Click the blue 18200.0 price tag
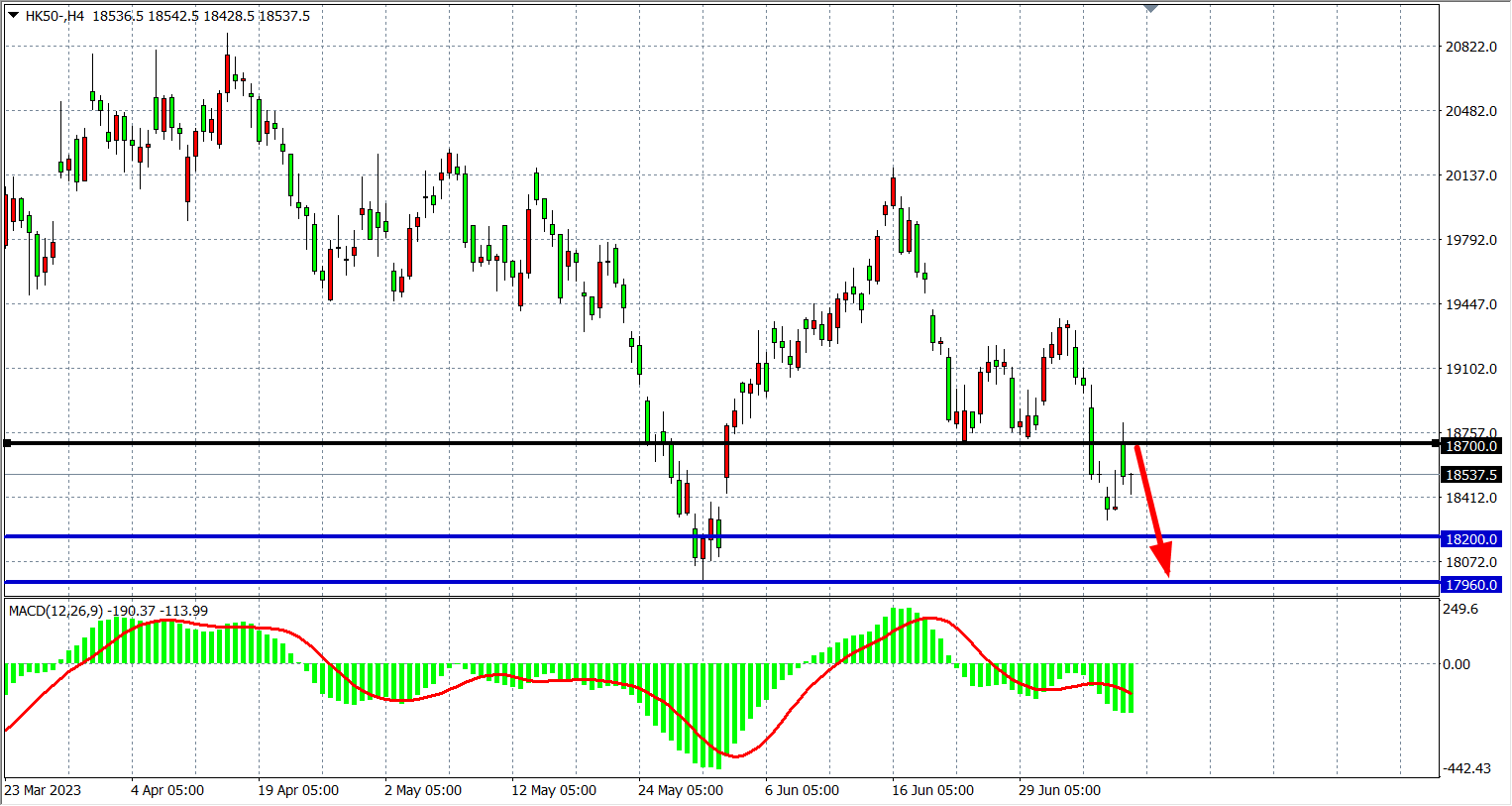This screenshot has height=806, width=1512. [1471, 539]
